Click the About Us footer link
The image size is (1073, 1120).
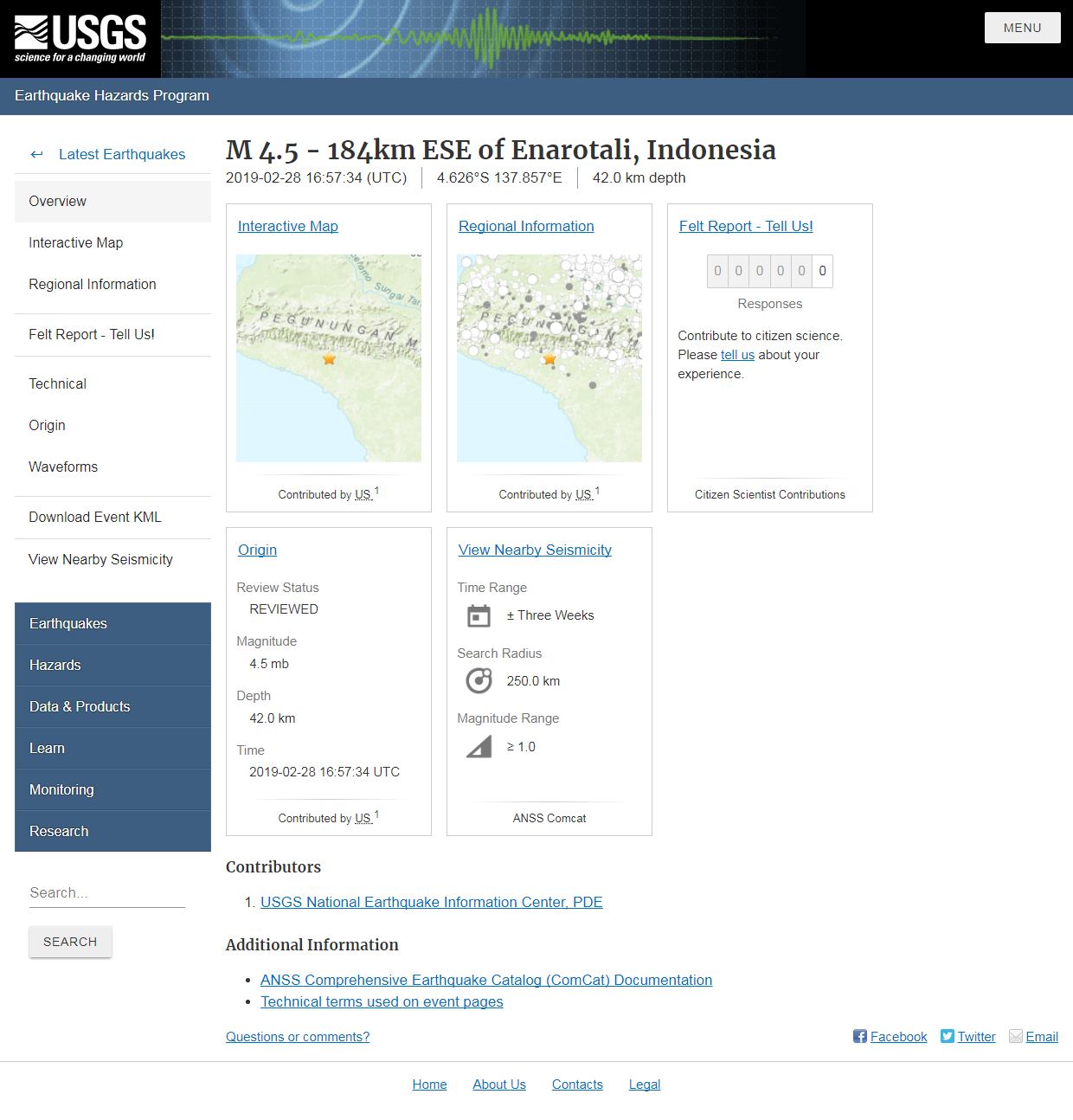499,1085
